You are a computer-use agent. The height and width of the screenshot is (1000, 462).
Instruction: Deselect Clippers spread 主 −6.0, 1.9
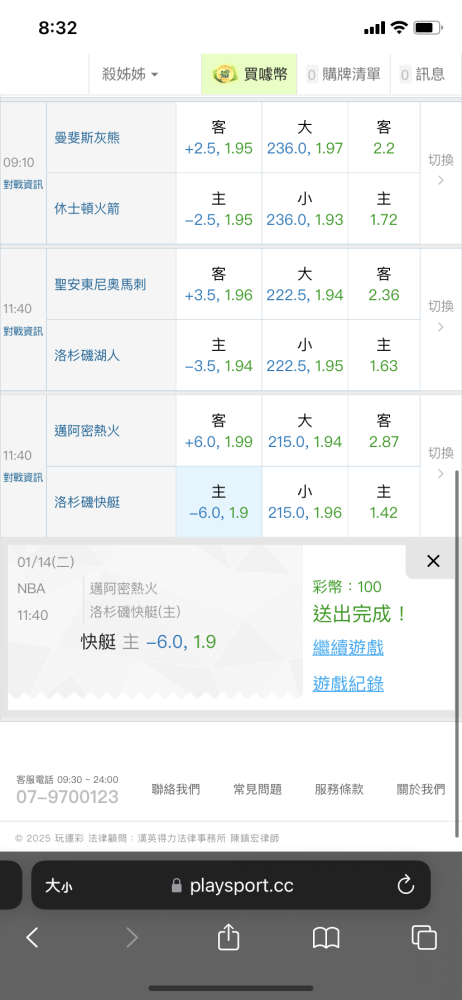point(219,502)
